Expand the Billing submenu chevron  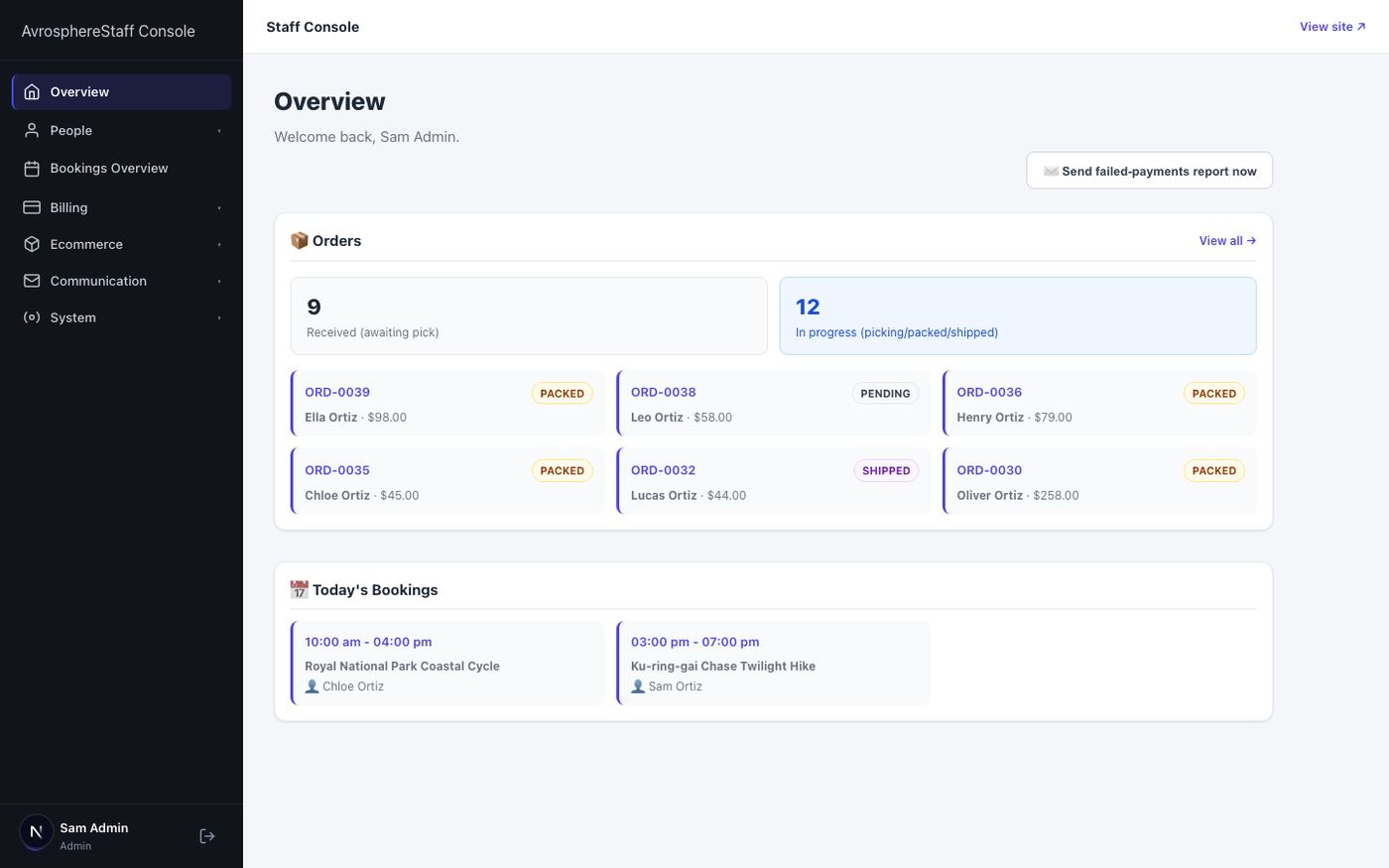tap(219, 208)
